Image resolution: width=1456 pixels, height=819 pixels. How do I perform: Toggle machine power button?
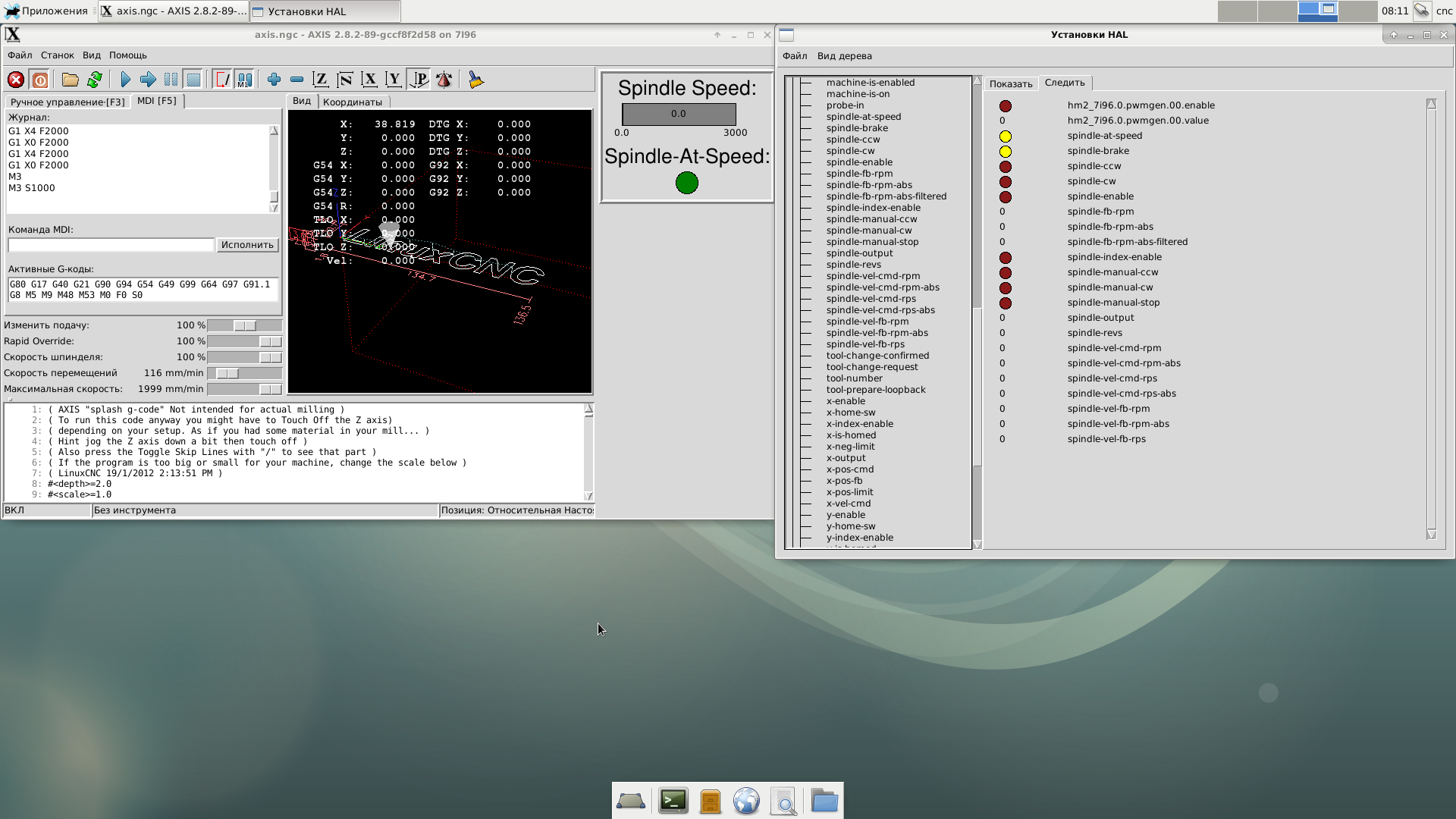[x=40, y=80]
